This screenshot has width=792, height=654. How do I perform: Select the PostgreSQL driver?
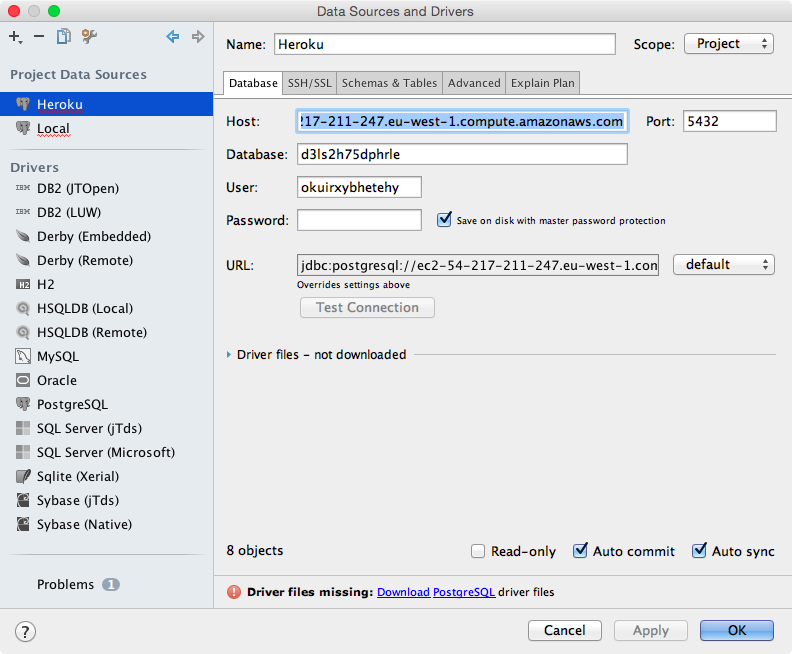(x=107, y=405)
